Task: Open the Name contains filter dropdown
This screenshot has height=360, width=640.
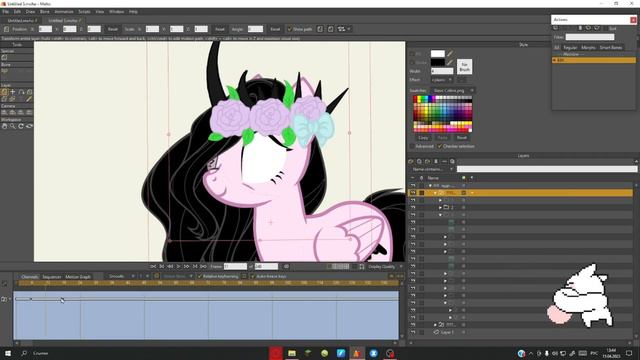Action: (x=432, y=169)
